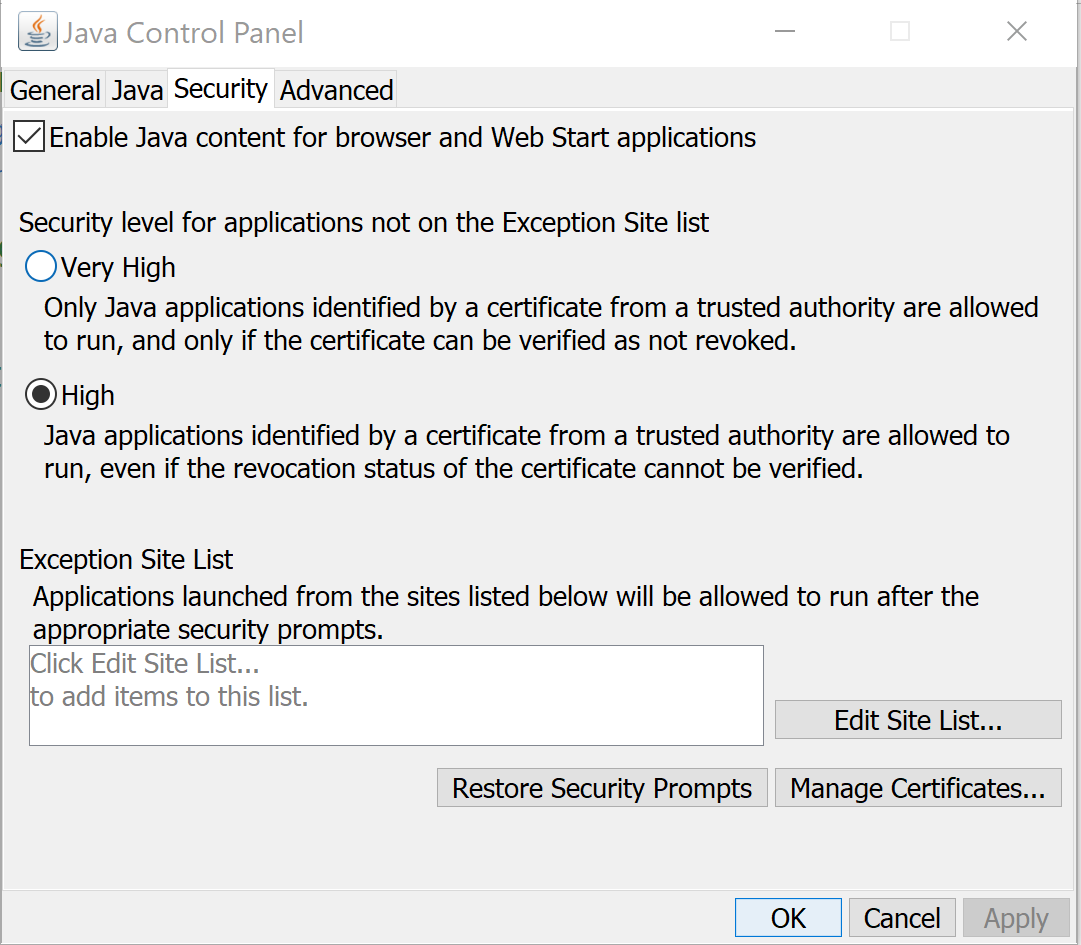Screen dimensions: 1081x945
Task: Open Manage Certificates...
Action: [x=918, y=787]
